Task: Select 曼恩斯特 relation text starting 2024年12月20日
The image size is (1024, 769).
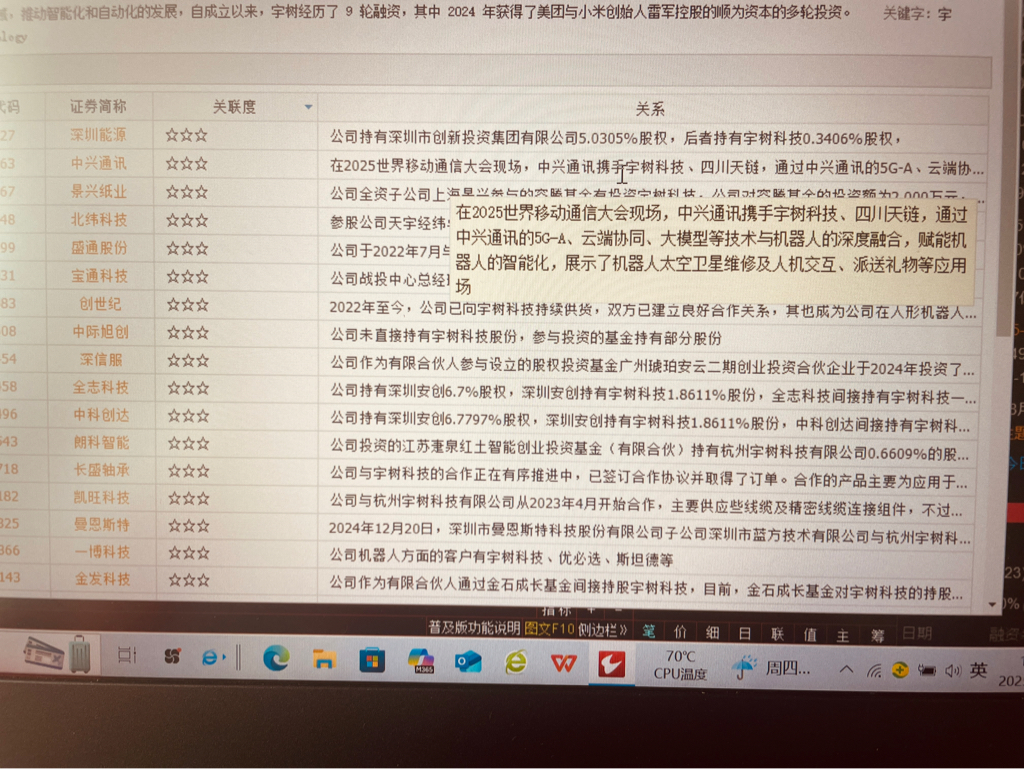Action: [649, 533]
